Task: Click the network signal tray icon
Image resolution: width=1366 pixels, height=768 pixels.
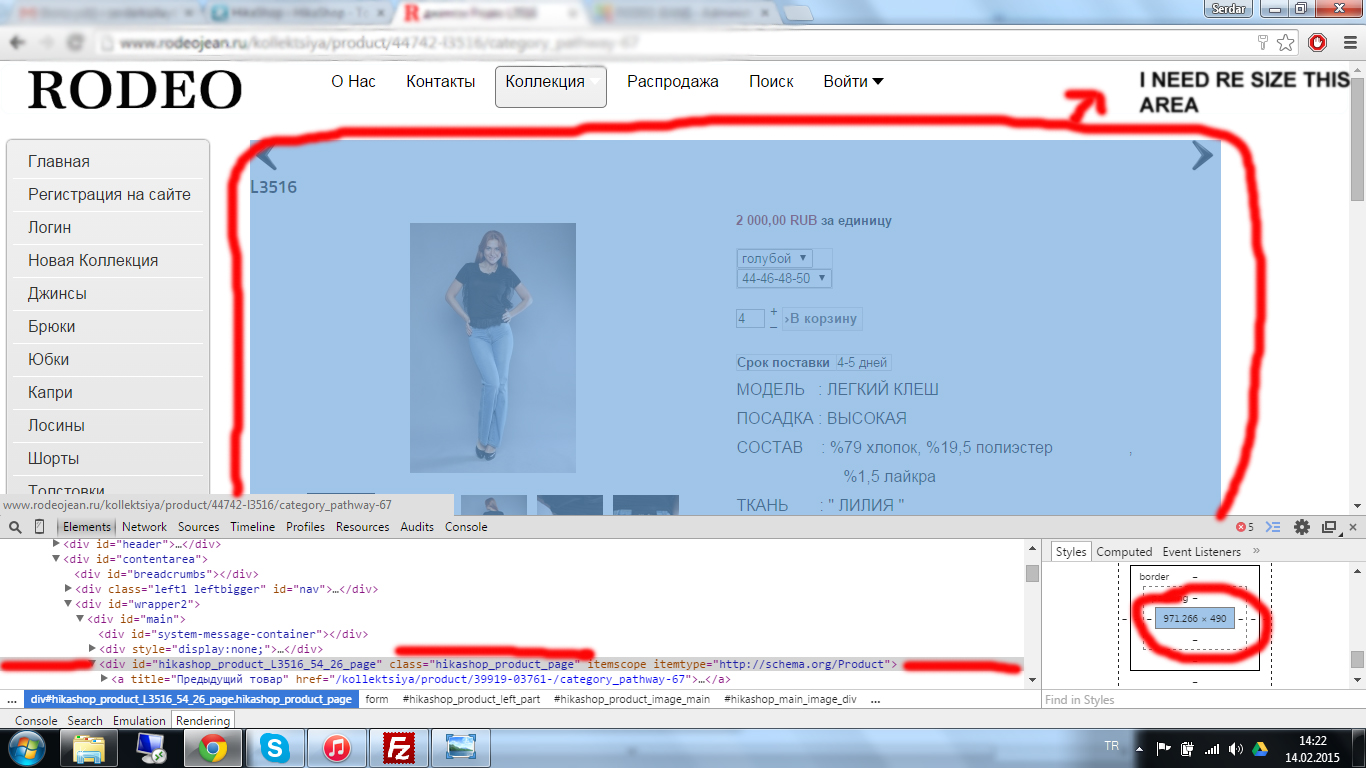Action: [1212, 747]
